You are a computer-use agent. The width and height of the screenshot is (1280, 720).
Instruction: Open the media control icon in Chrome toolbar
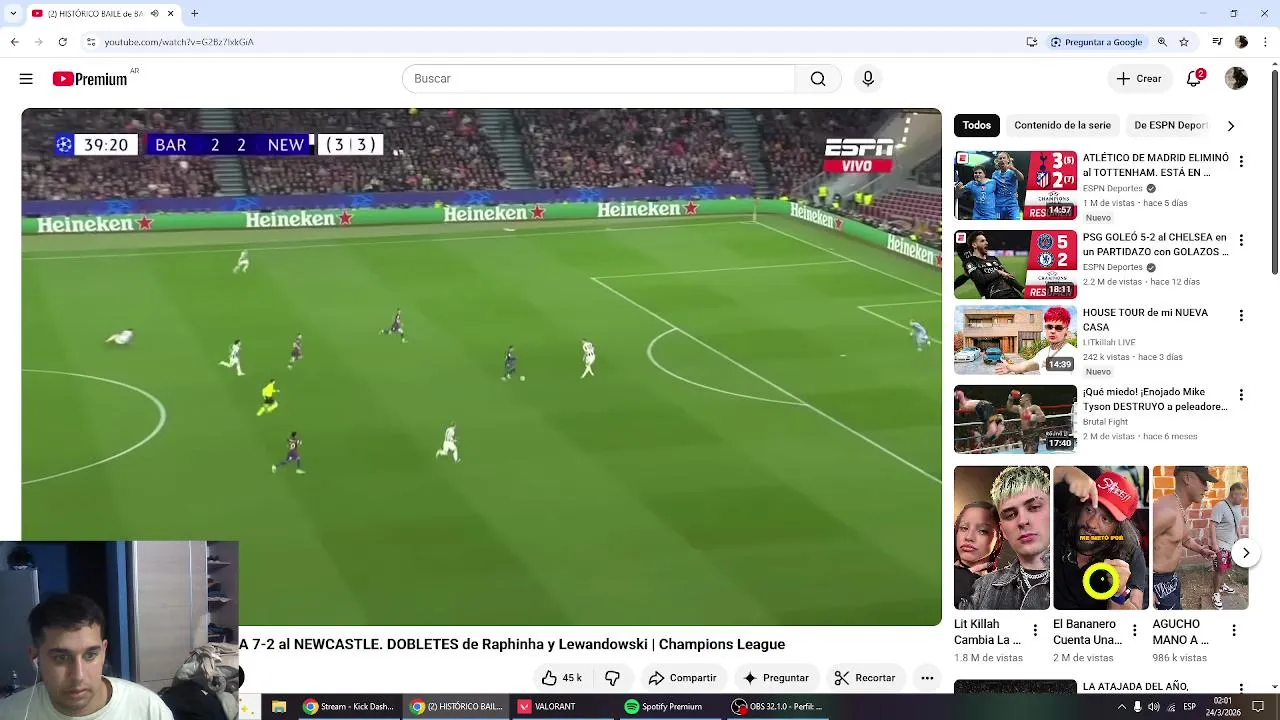(1217, 42)
